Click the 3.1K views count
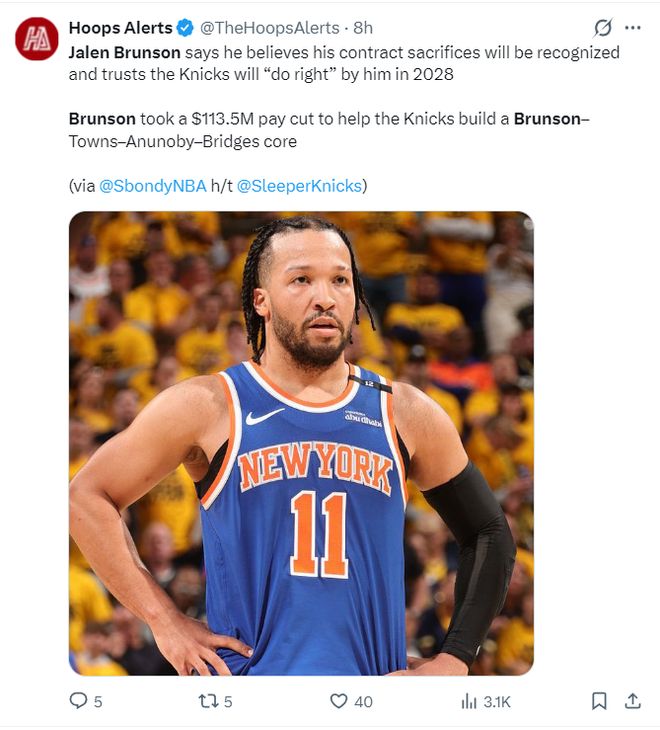The image size is (660, 730). (497, 702)
